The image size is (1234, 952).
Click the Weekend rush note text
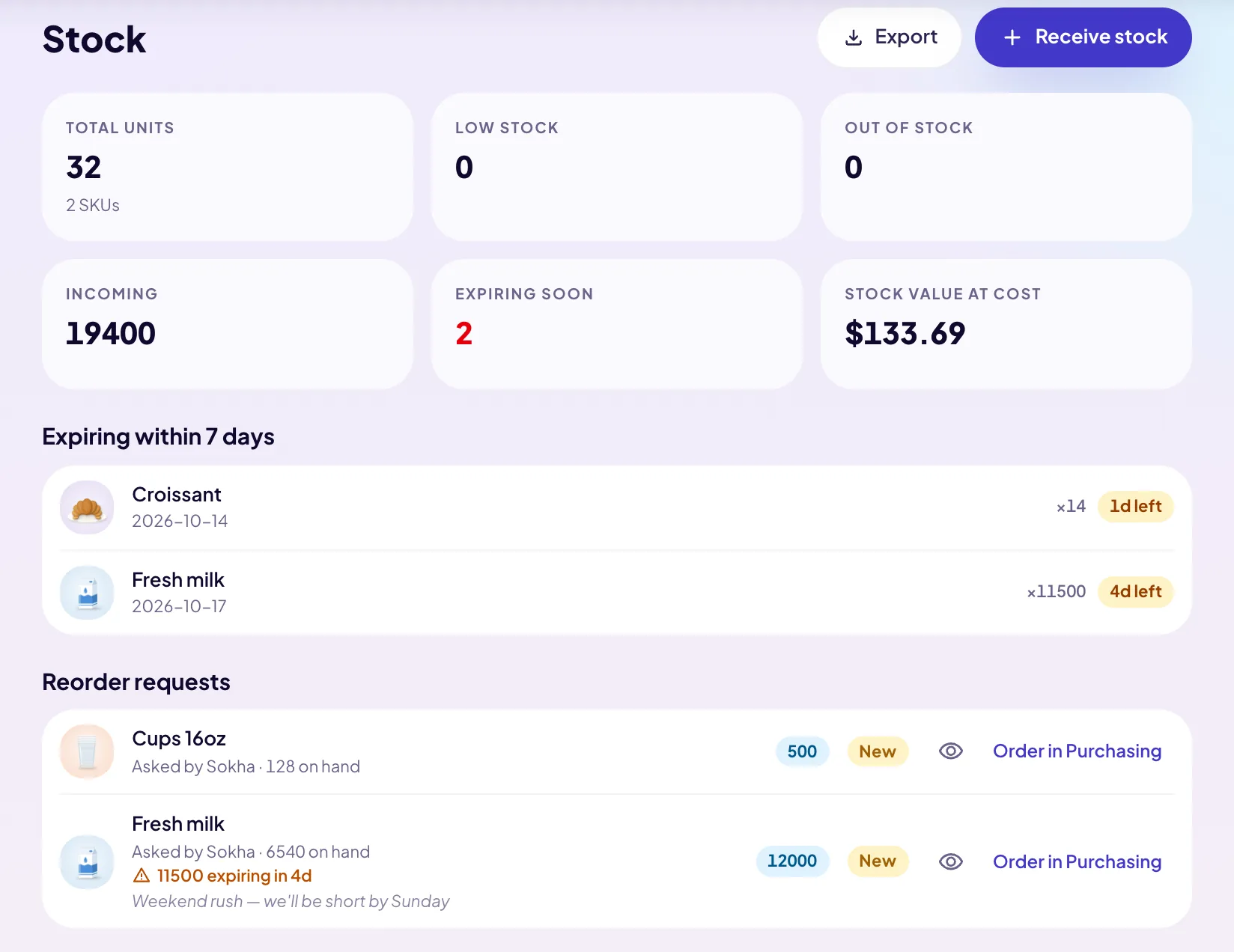(291, 901)
